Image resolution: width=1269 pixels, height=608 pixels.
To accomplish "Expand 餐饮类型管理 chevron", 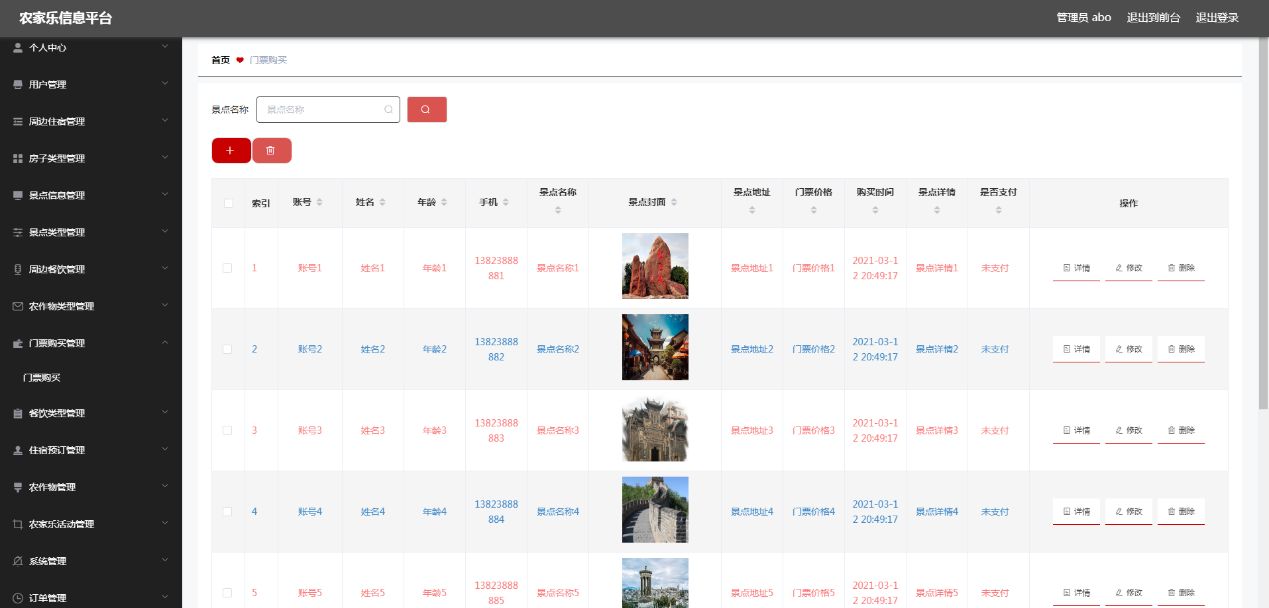I will (165, 412).
